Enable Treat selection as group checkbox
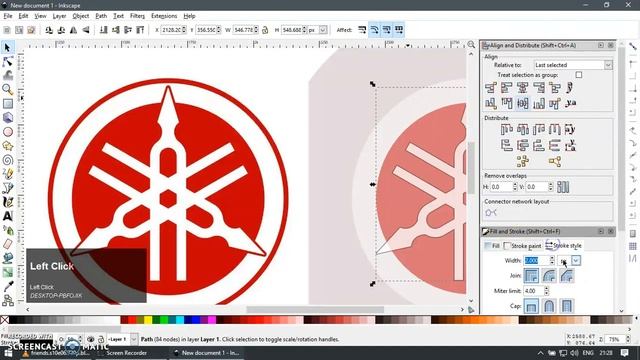 (x=578, y=75)
